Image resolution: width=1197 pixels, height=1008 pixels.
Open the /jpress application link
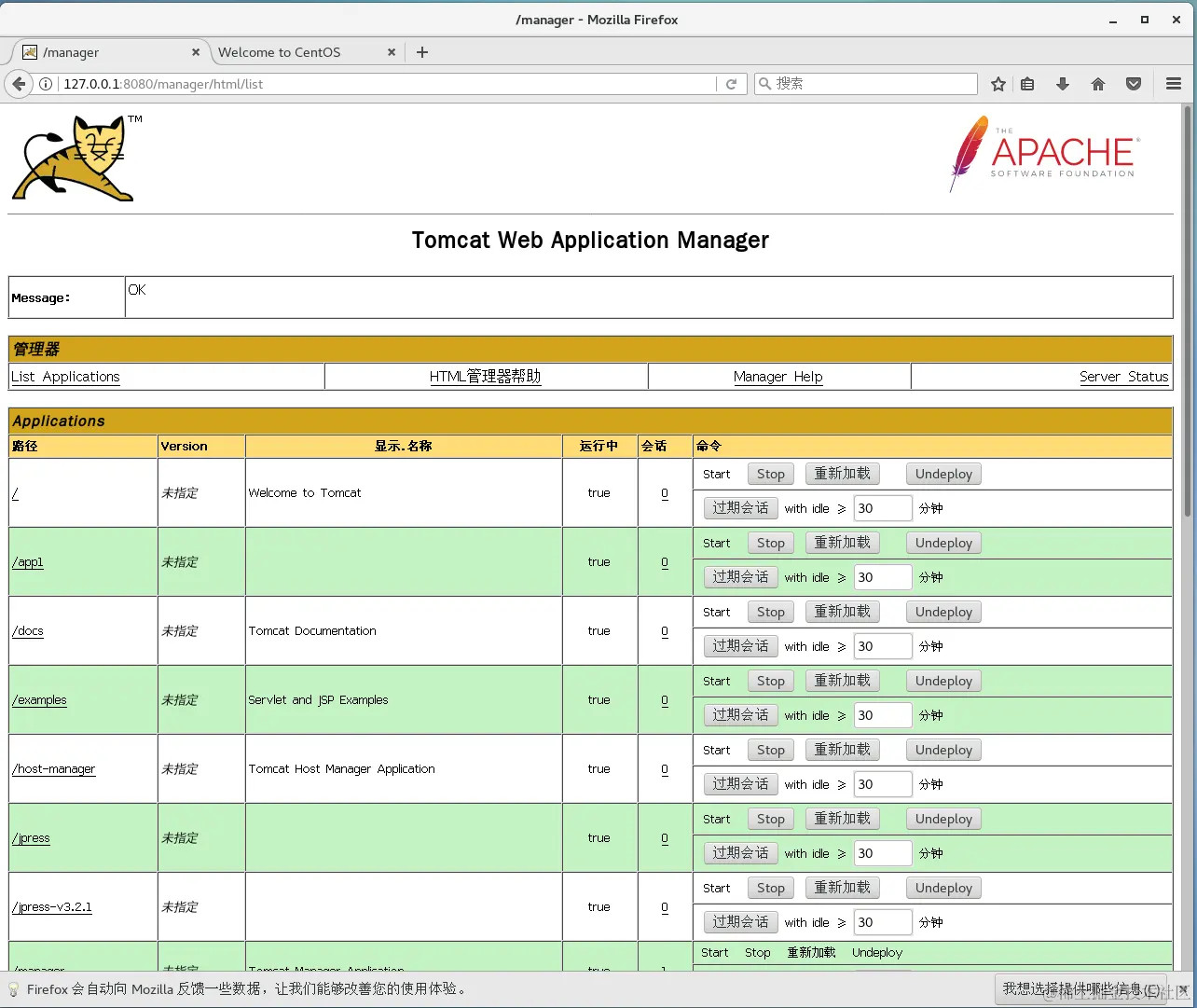[31, 838]
